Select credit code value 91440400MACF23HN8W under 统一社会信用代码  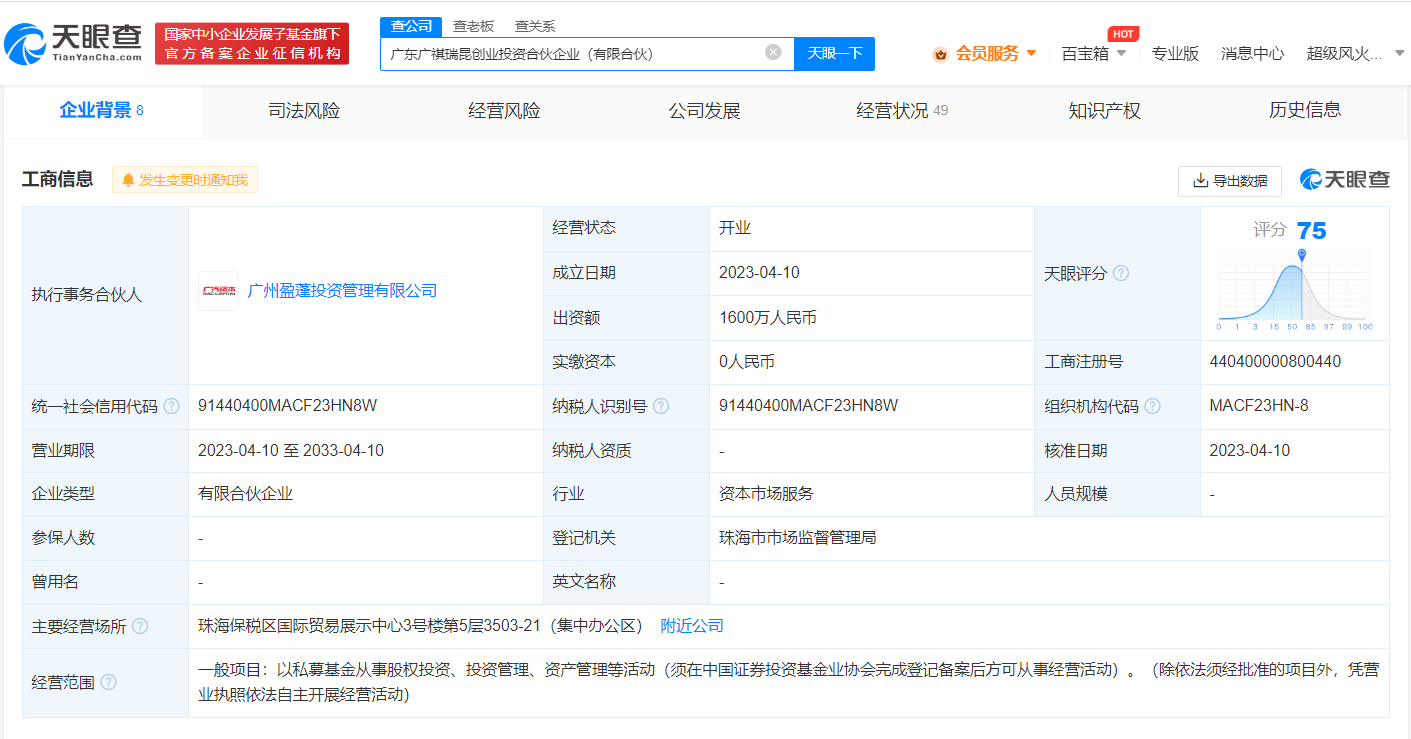pos(287,406)
